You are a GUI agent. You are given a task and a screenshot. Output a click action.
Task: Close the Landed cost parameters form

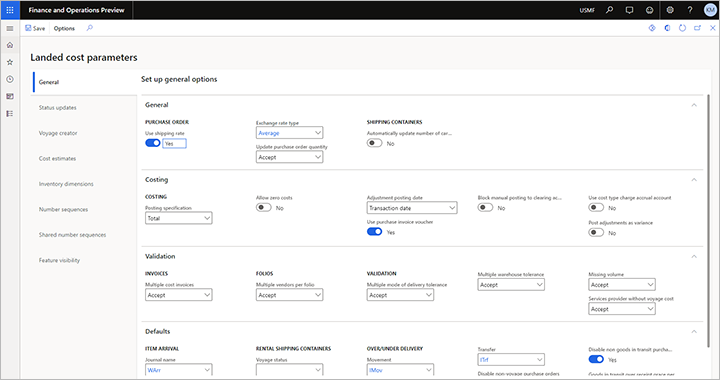pos(713,28)
